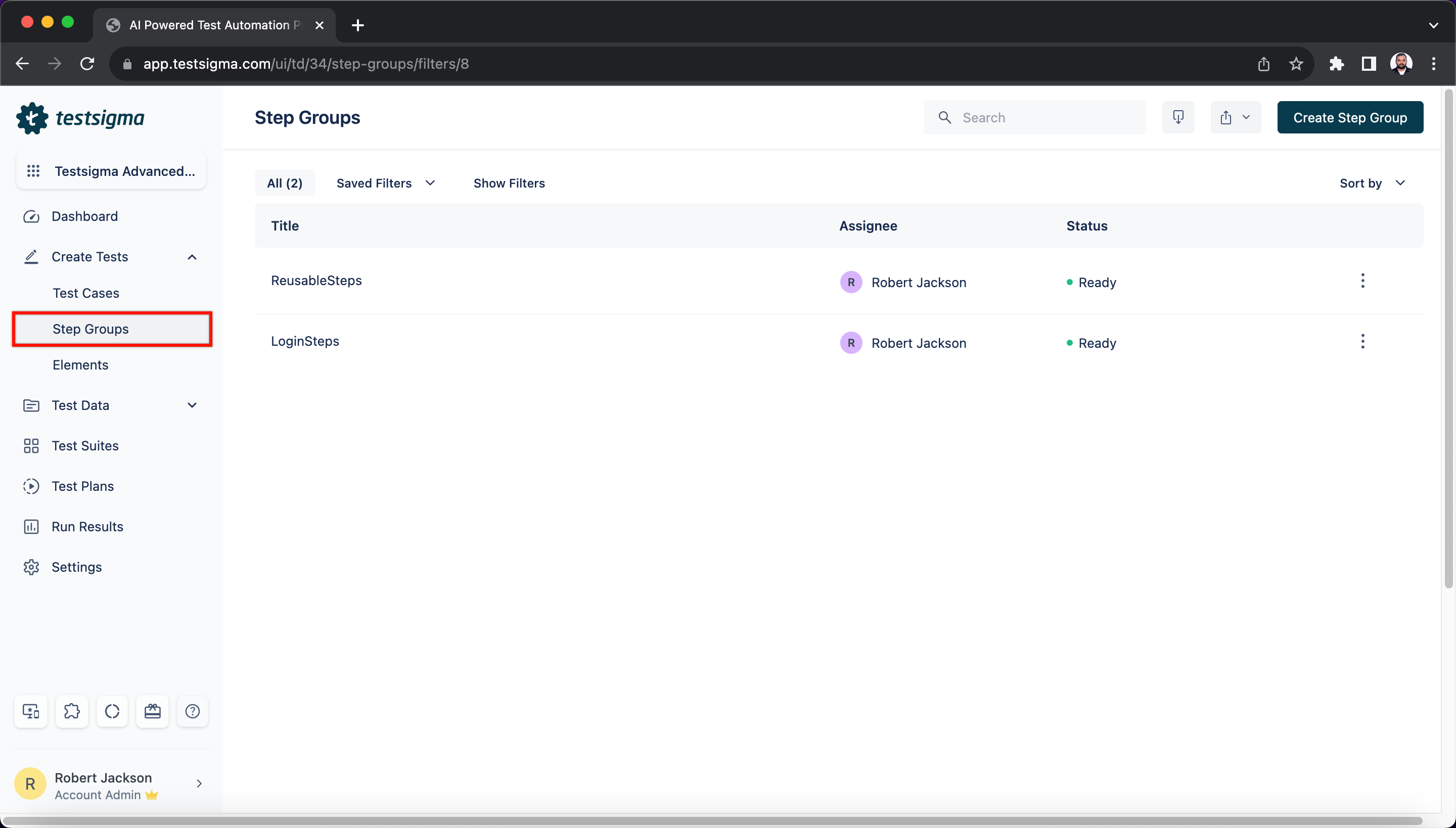Screen dimensions: 1456x828
Task: Select the All (2) filter tab
Action: [x=285, y=183]
